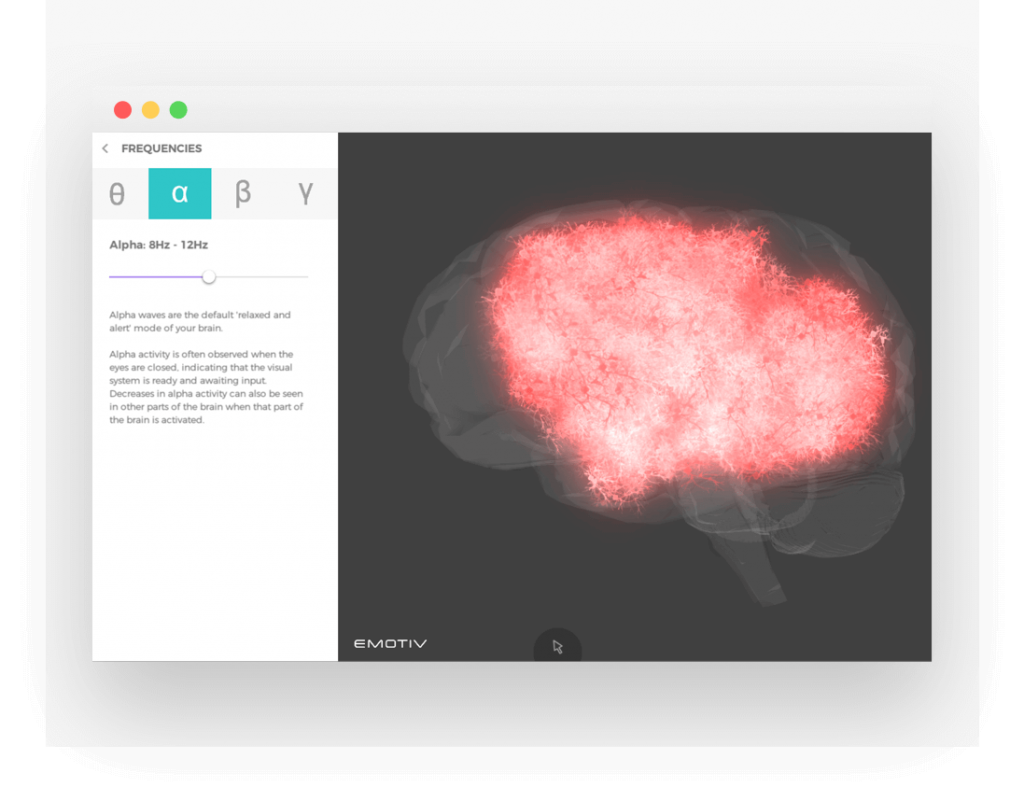The height and width of the screenshot is (801, 1024).
Task: Close the window with red button
Action: click(123, 110)
